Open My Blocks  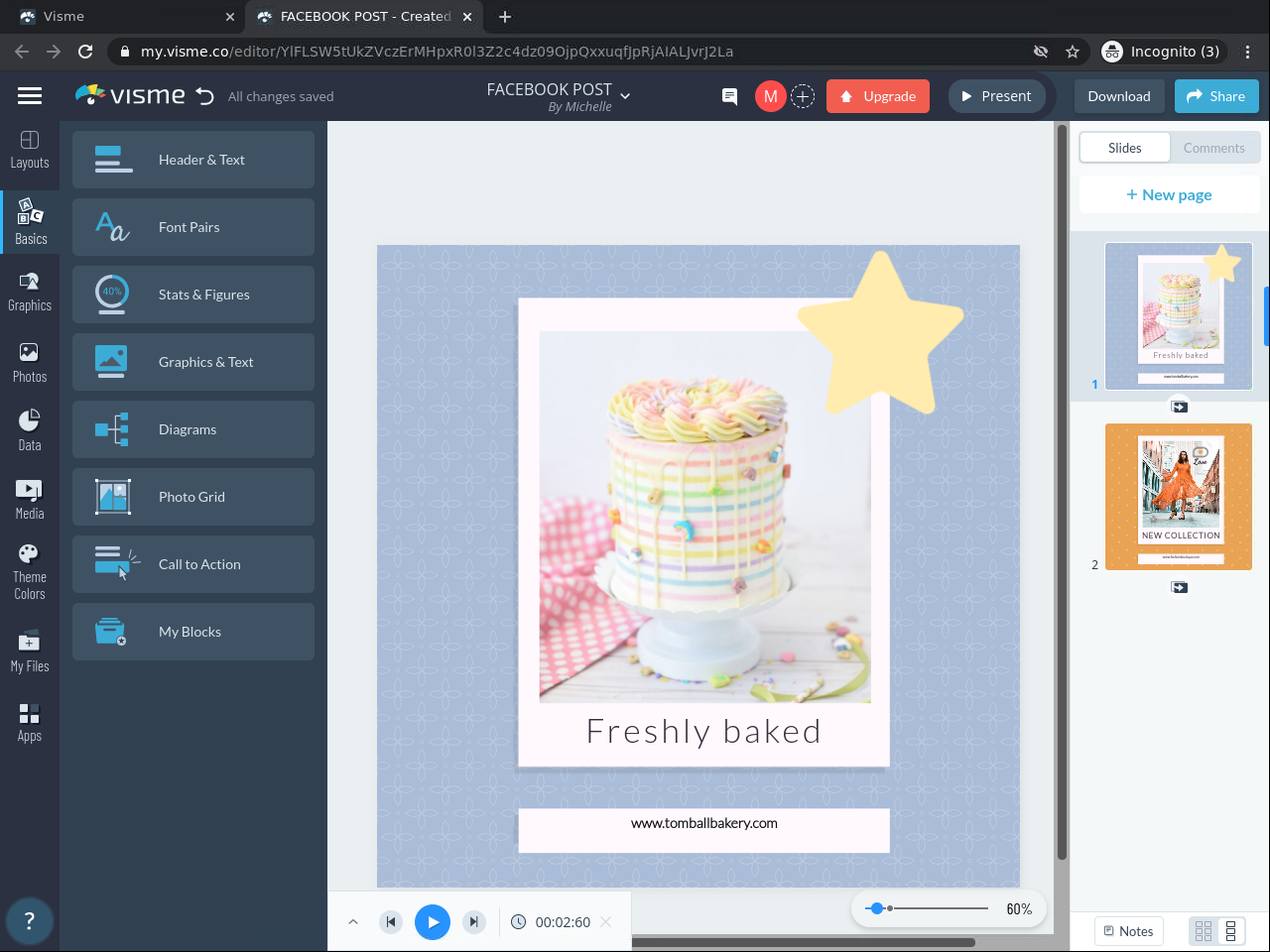(x=193, y=632)
